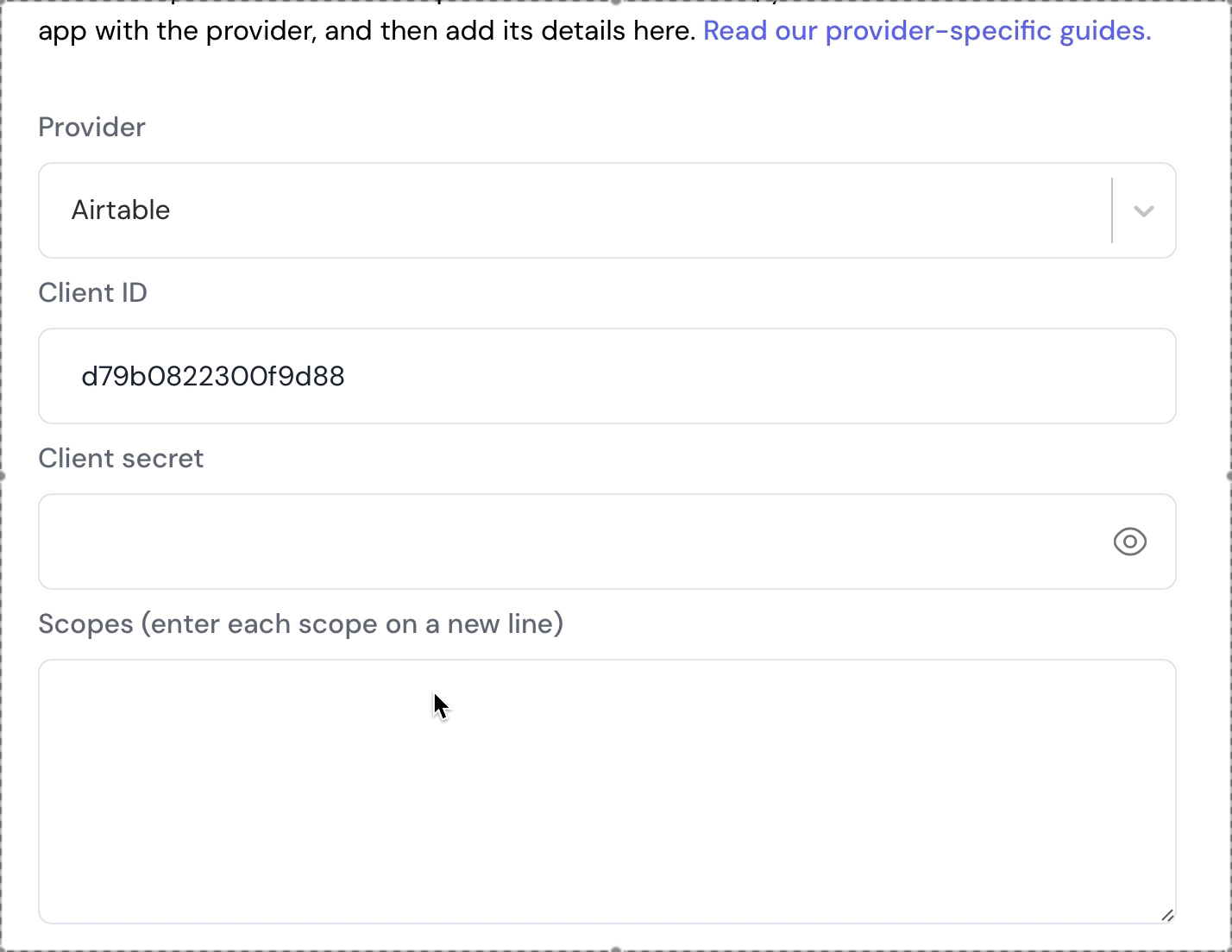
Task: Click the Scopes textarea resize grip
Action: 1166,915
